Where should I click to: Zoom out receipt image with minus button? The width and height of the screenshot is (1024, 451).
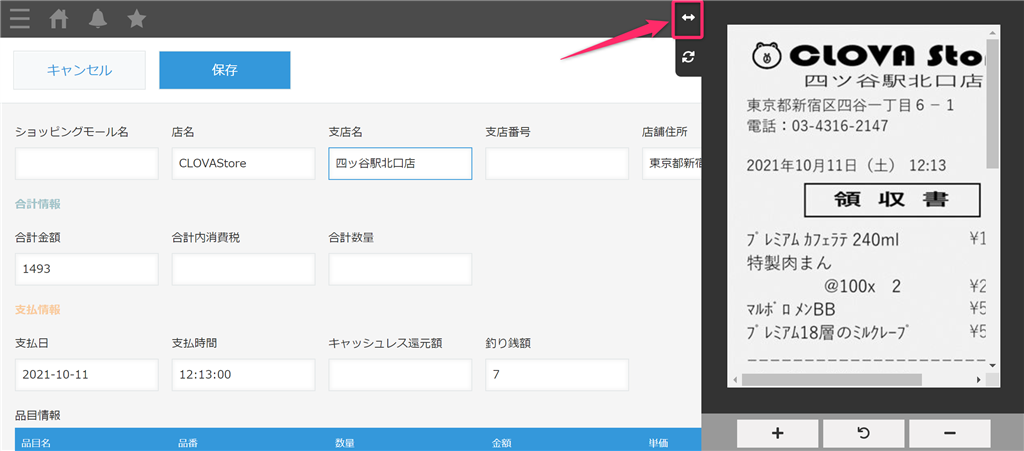point(950,433)
